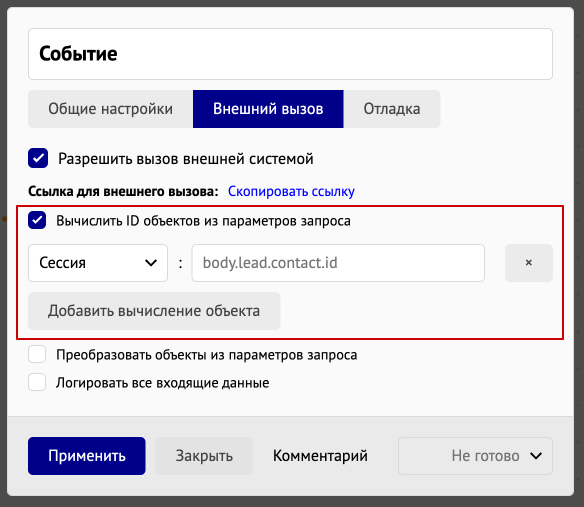Open the Отладка tab
584x507 pixels.
[392, 109]
